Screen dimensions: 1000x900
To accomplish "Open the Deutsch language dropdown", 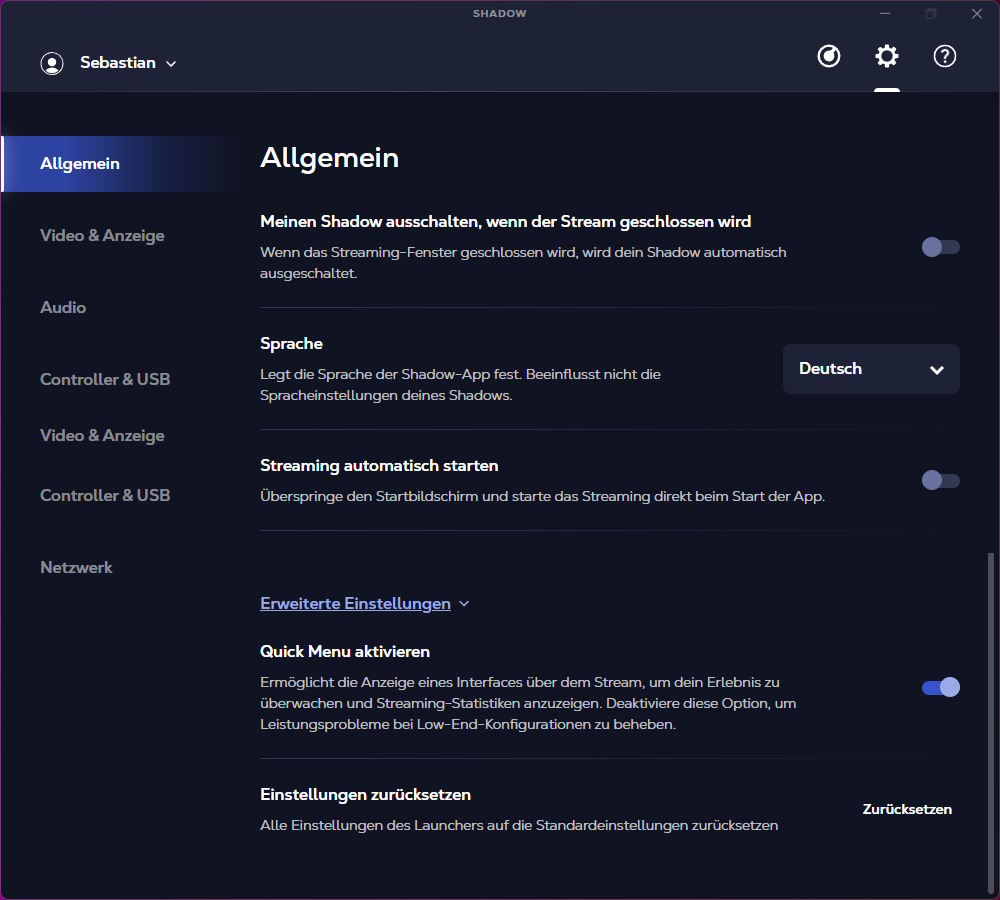I will 871,369.
